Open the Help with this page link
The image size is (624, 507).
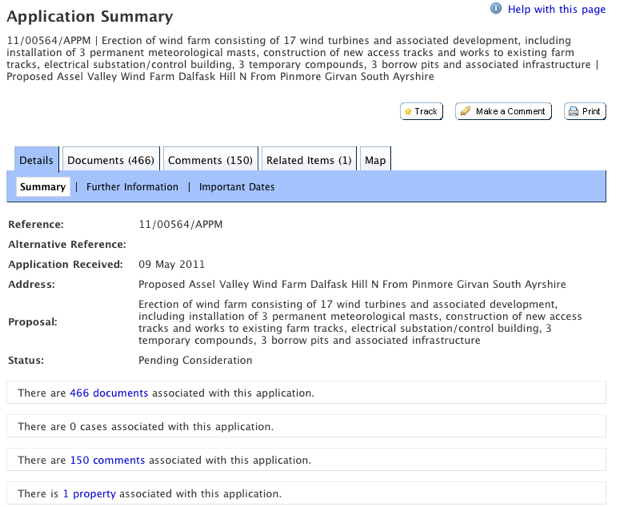(x=556, y=9)
